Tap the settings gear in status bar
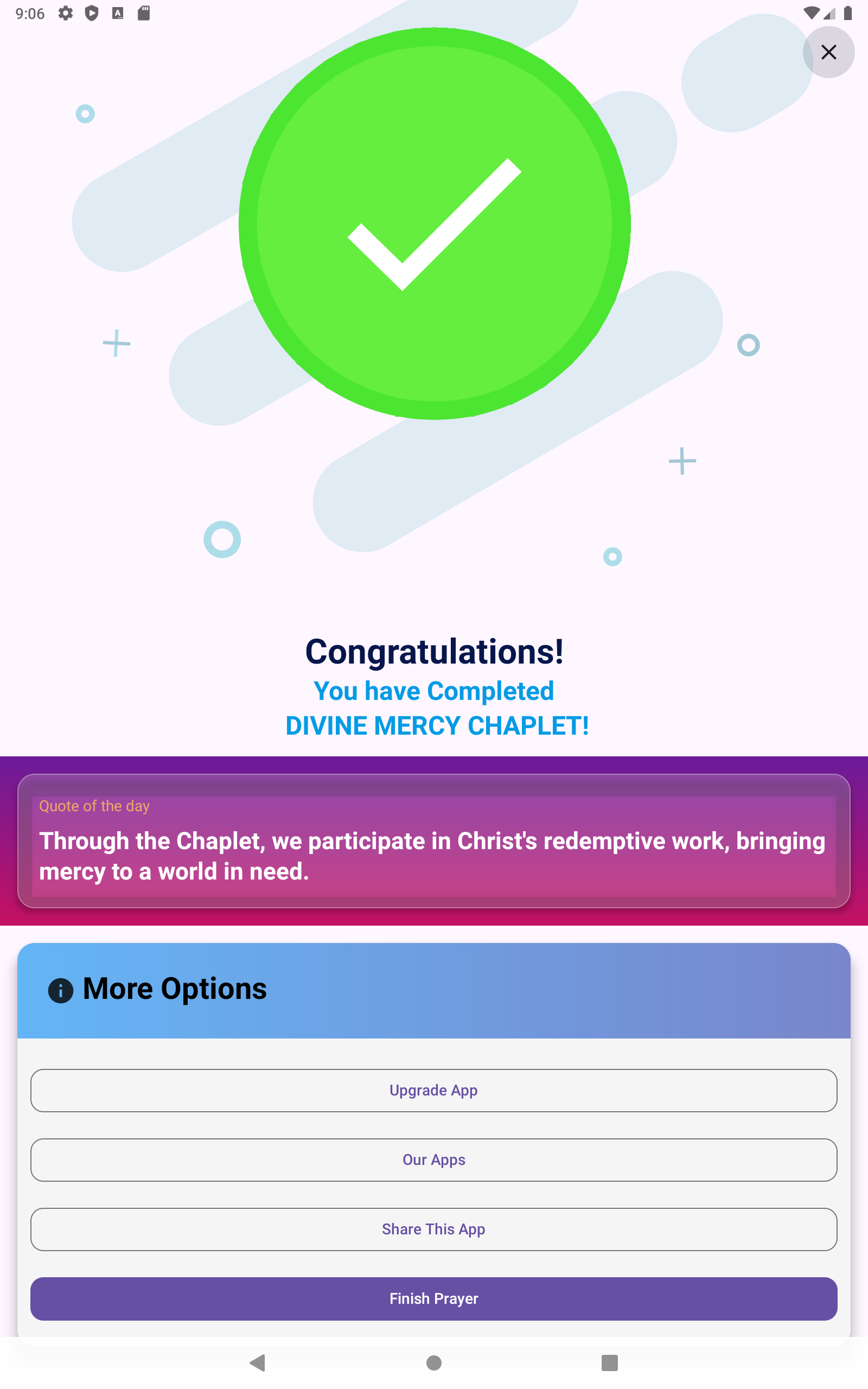 [x=66, y=13]
